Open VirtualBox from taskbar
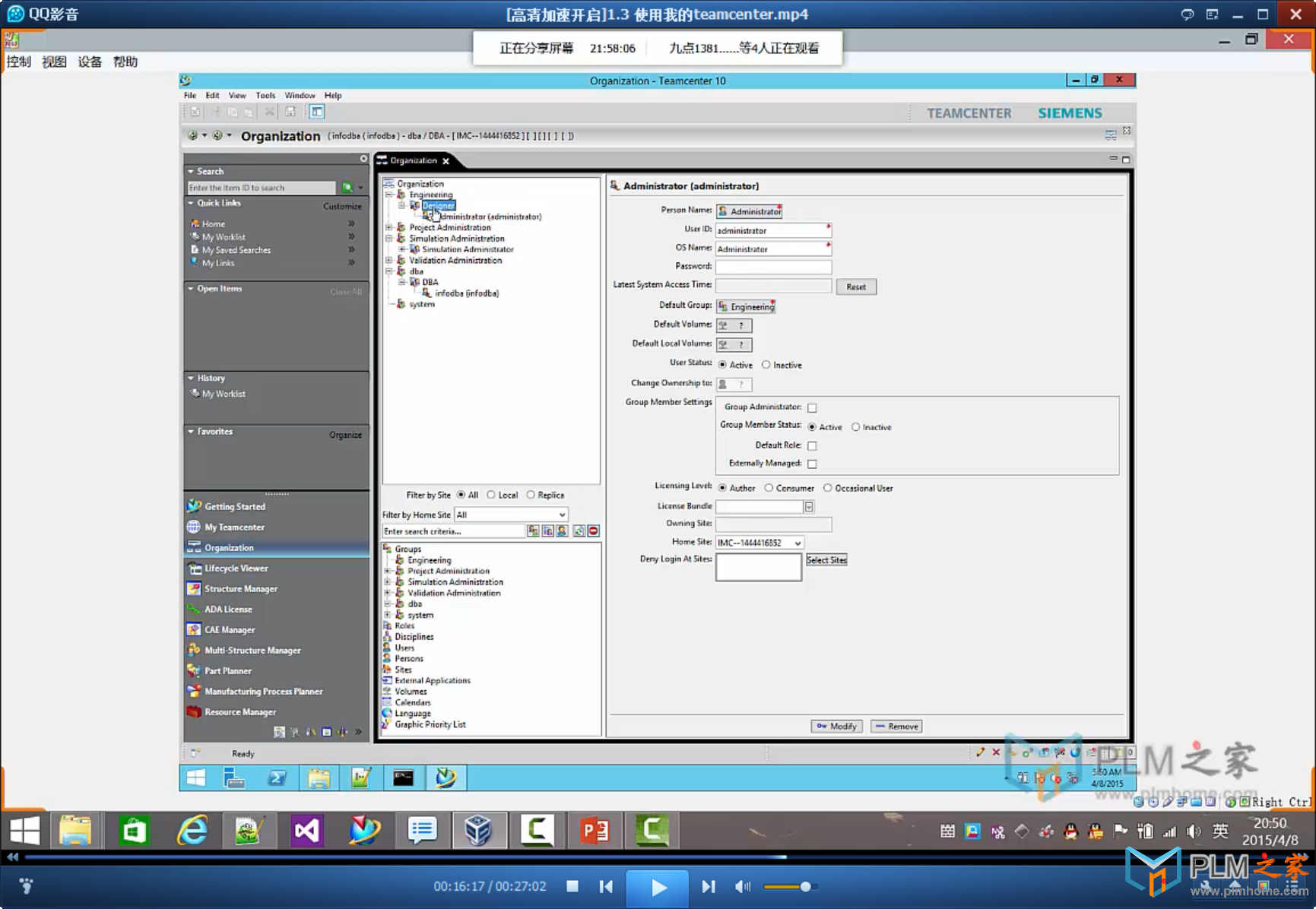Viewport: 1316px width, 909px height. pyautogui.click(x=479, y=830)
